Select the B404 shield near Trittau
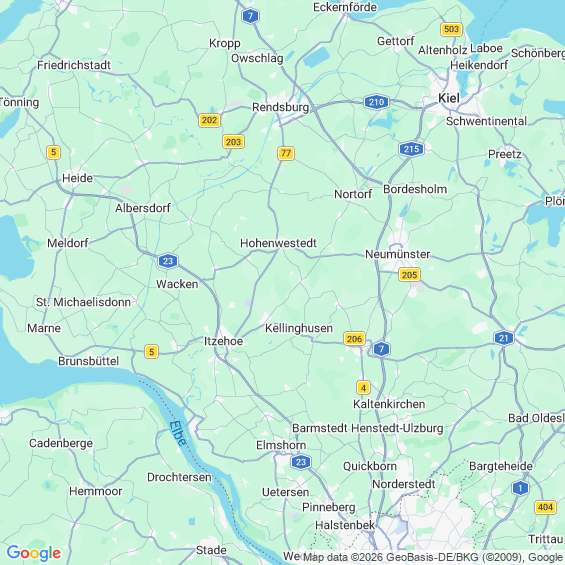 (x=545, y=507)
